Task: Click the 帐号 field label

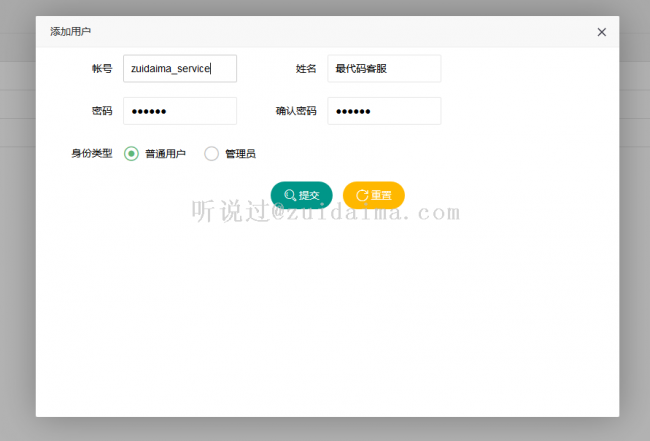Action: 102,69
